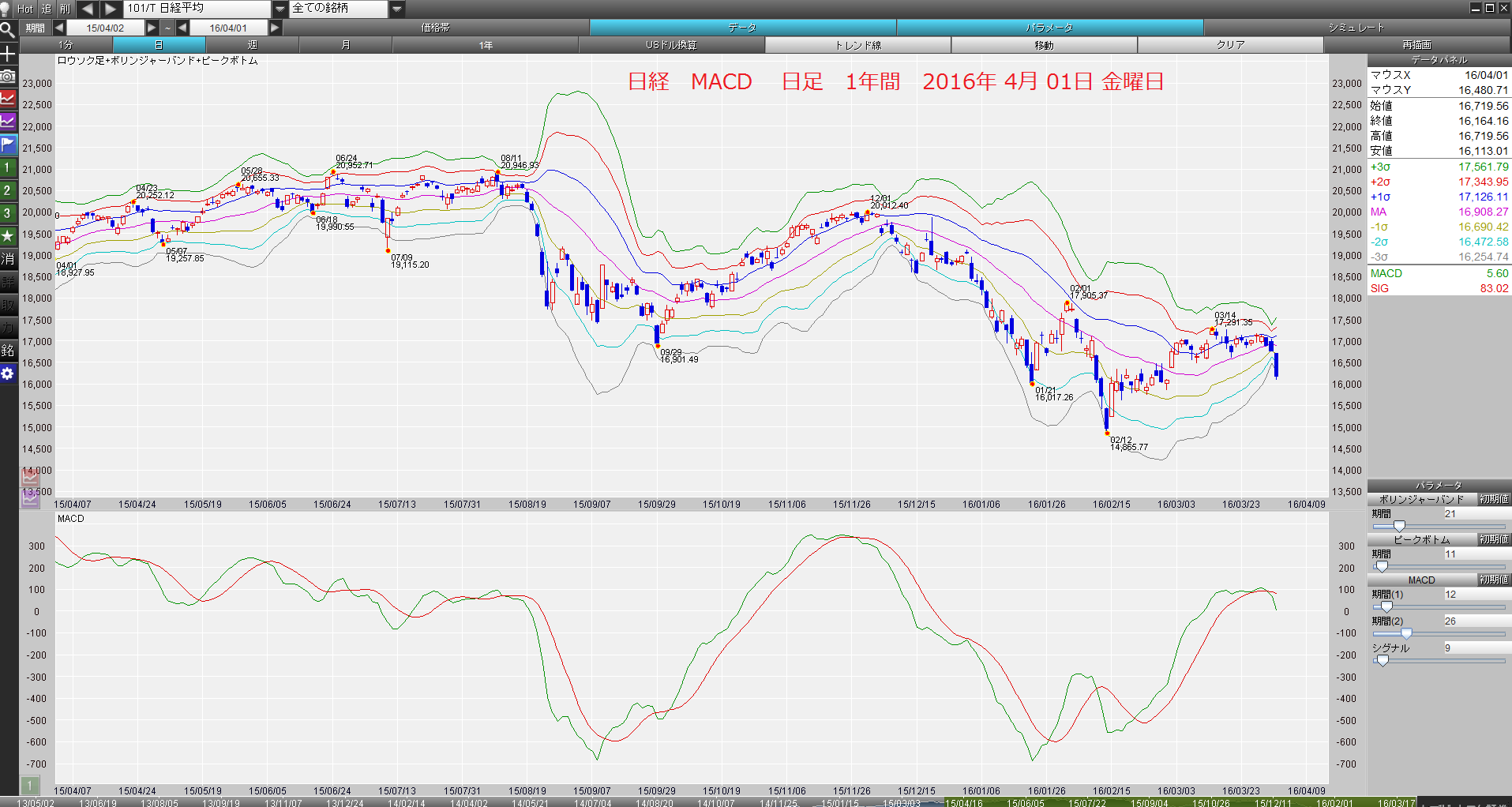The width and height of the screenshot is (1512, 807).
Task: Go to previous stock with left arrow
Action: 88,9
